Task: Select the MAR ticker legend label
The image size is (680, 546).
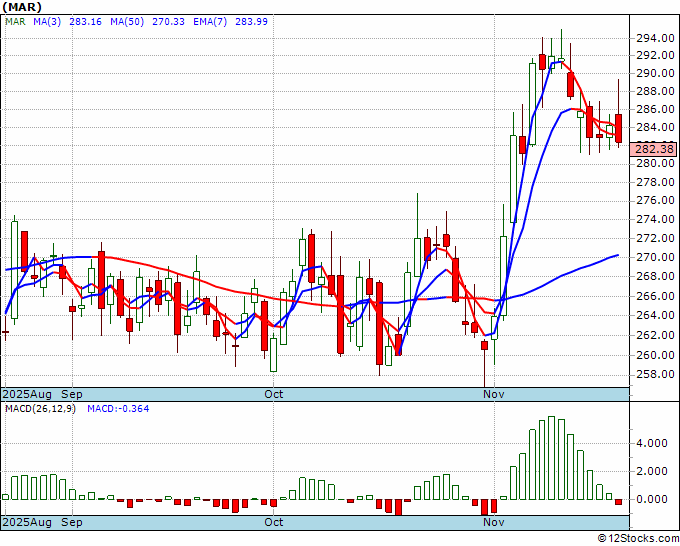Action: pos(15,22)
